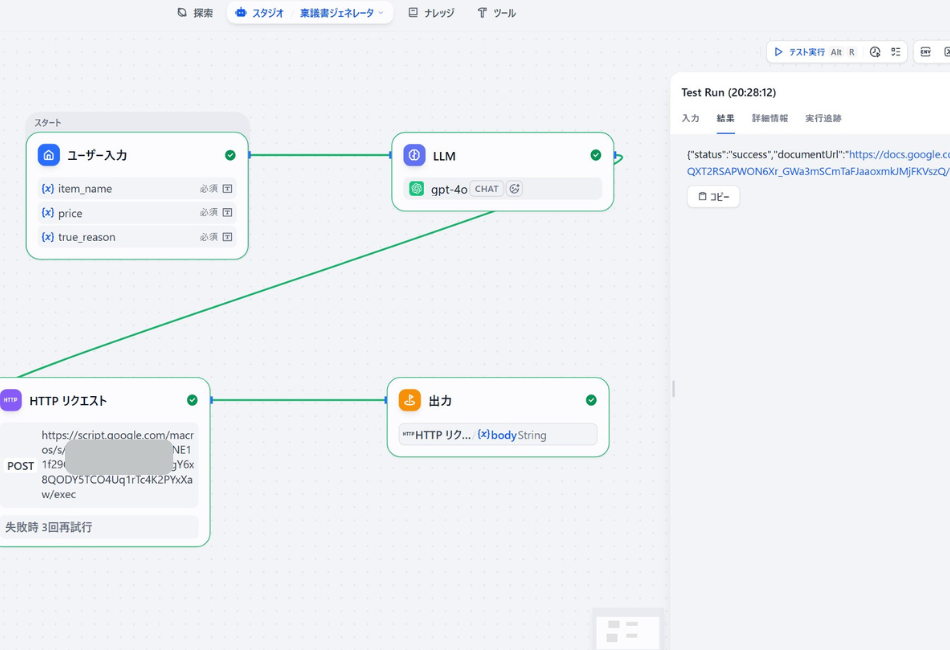The image size is (950, 650).
Task: Click success indicator on HTTP リクエスト node
Action: tap(191, 399)
